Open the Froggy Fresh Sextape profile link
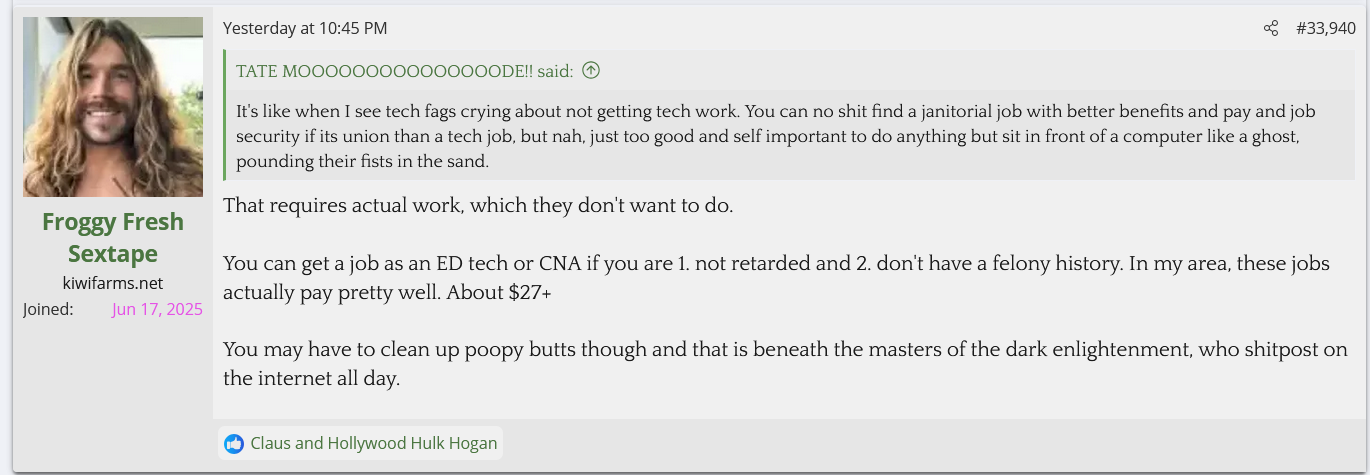The width and height of the screenshot is (1370, 475). (113, 237)
